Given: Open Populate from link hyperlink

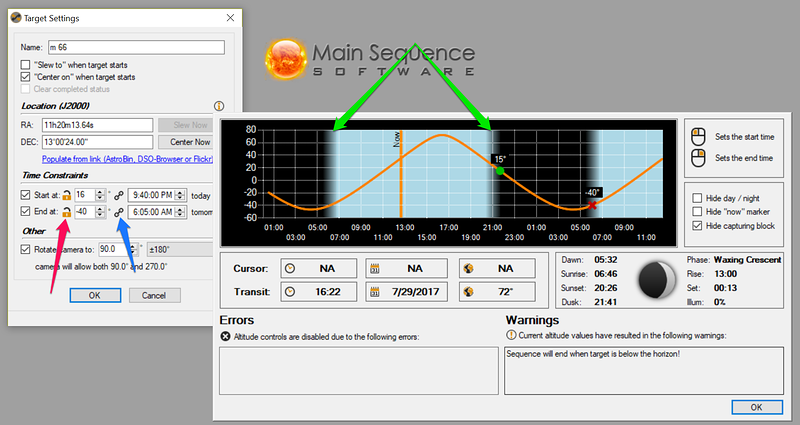Looking at the screenshot, I should (x=128, y=159).
